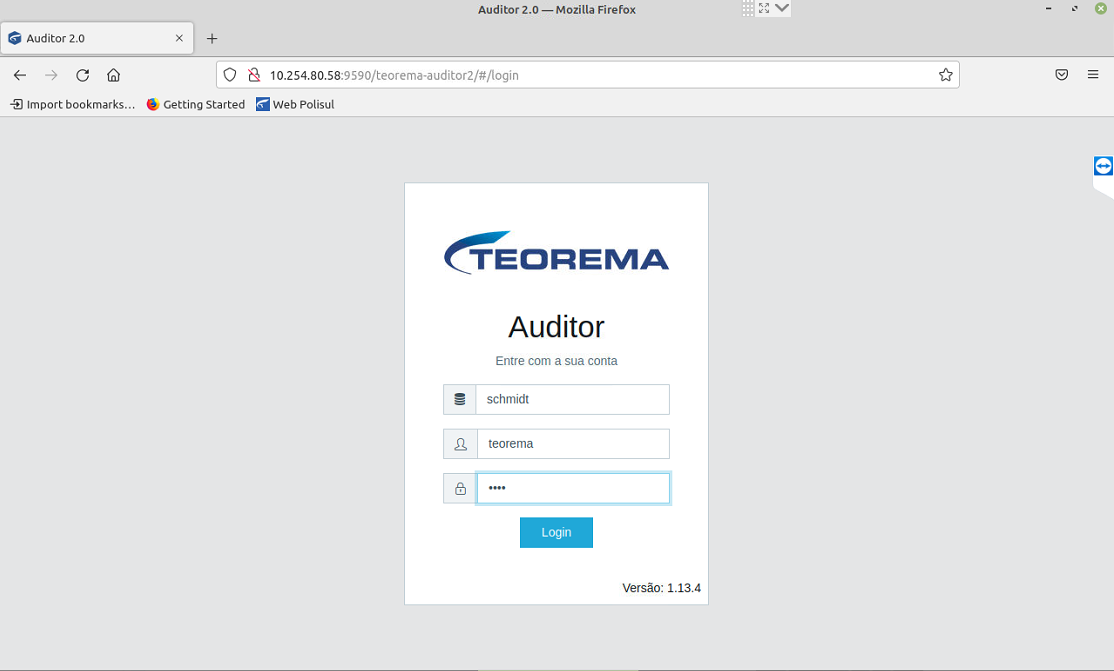Restore the Firefox window size
The height and width of the screenshot is (671, 1114).
click(x=1074, y=9)
